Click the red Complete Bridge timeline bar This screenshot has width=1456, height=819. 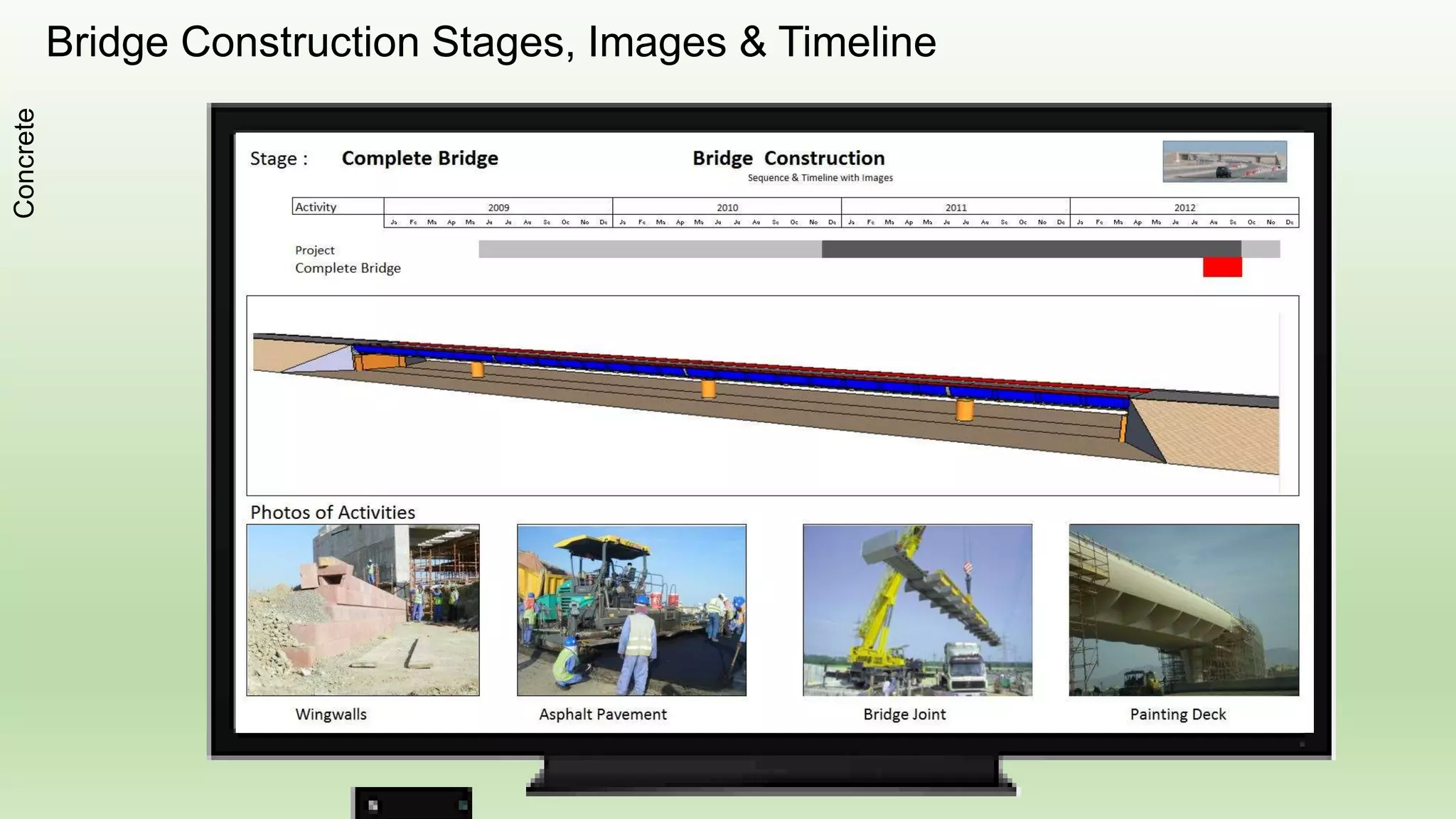[1222, 267]
